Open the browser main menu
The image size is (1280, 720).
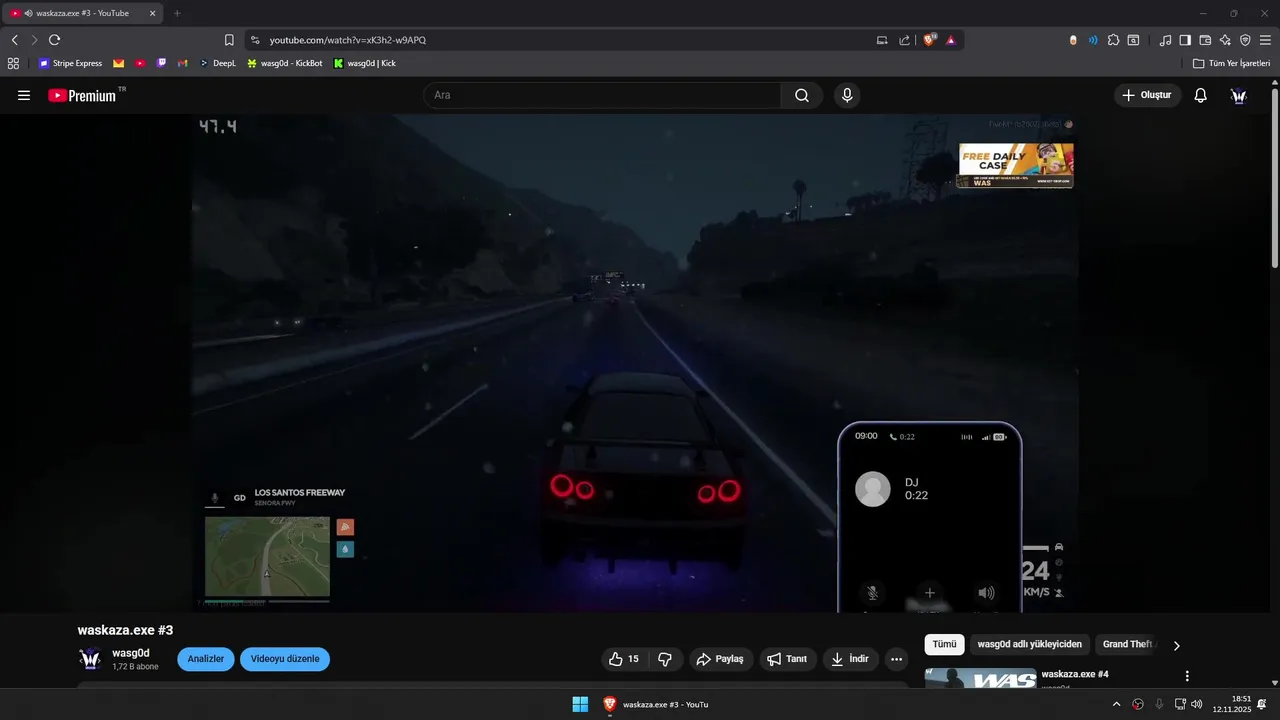(x=1265, y=40)
